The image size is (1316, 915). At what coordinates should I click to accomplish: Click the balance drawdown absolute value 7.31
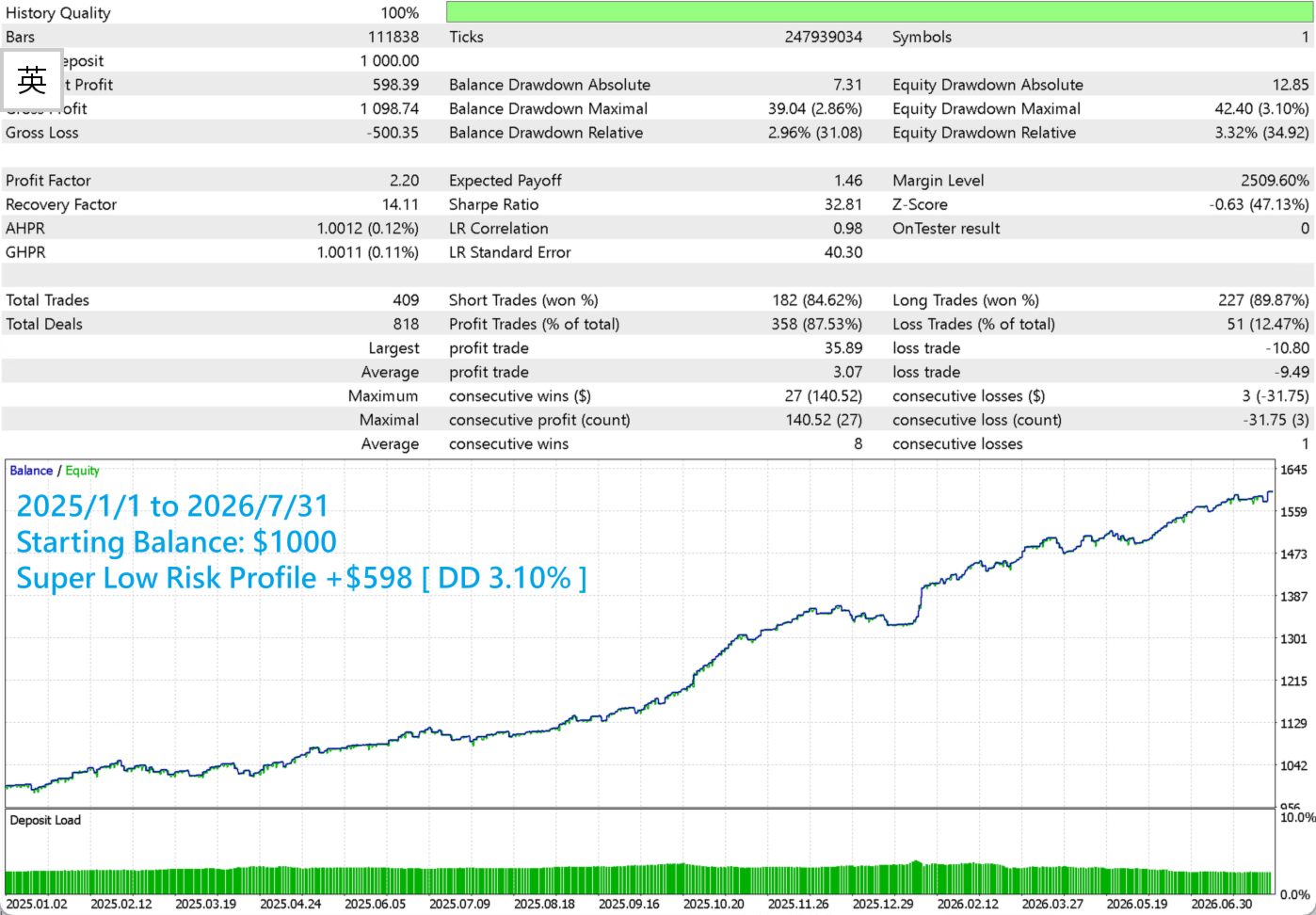(x=848, y=85)
